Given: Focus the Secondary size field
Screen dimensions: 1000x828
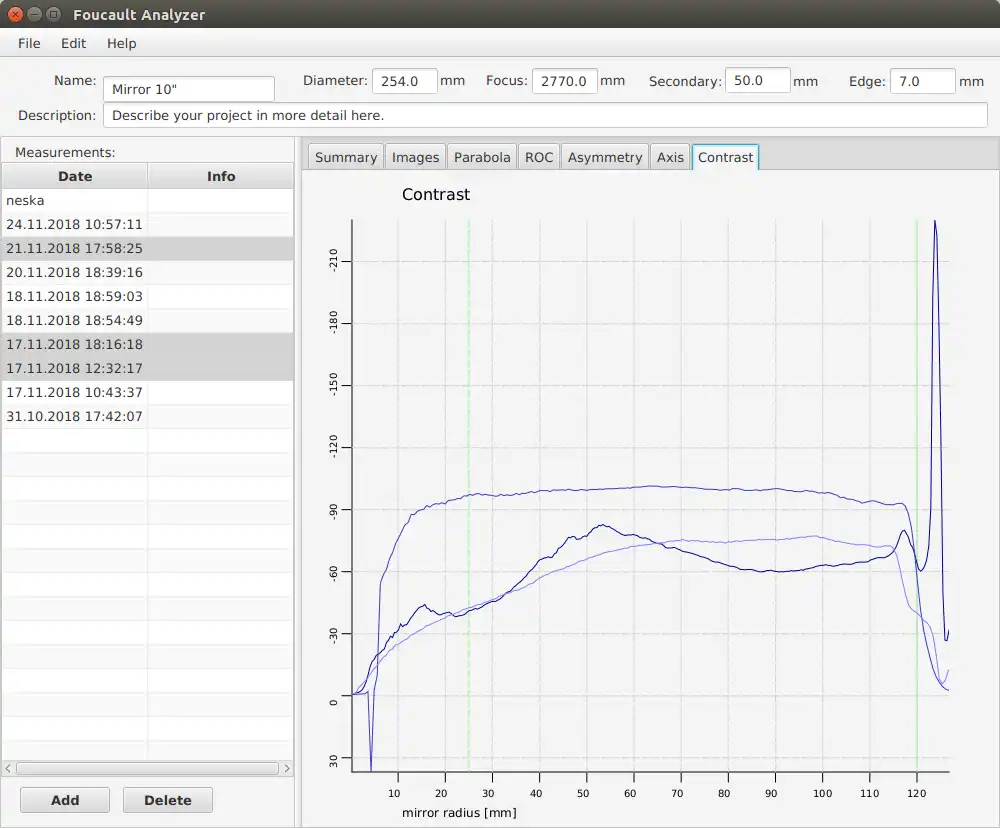Looking at the screenshot, I should 757,81.
